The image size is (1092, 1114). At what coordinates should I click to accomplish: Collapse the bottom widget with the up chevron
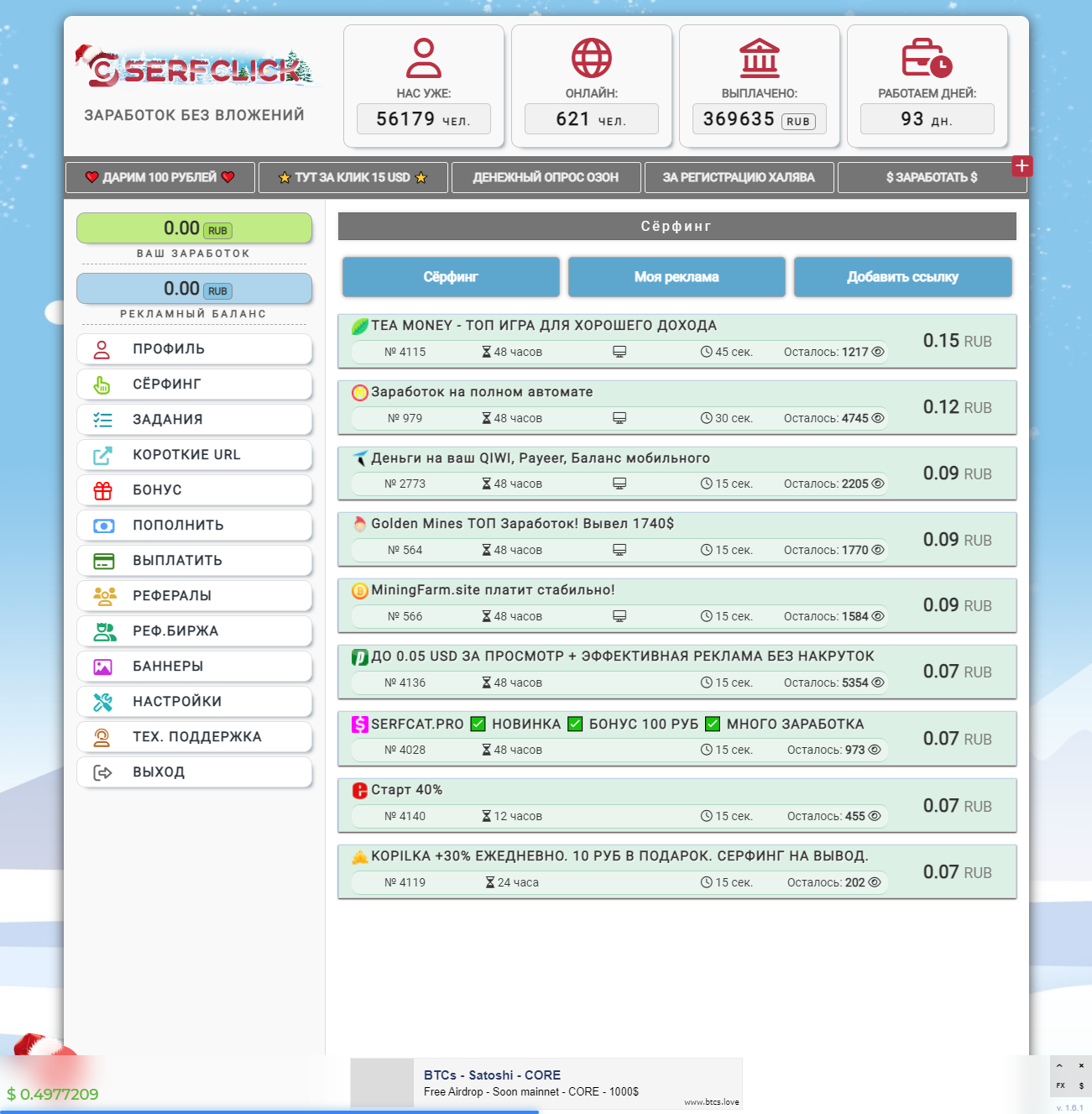[1060, 1065]
